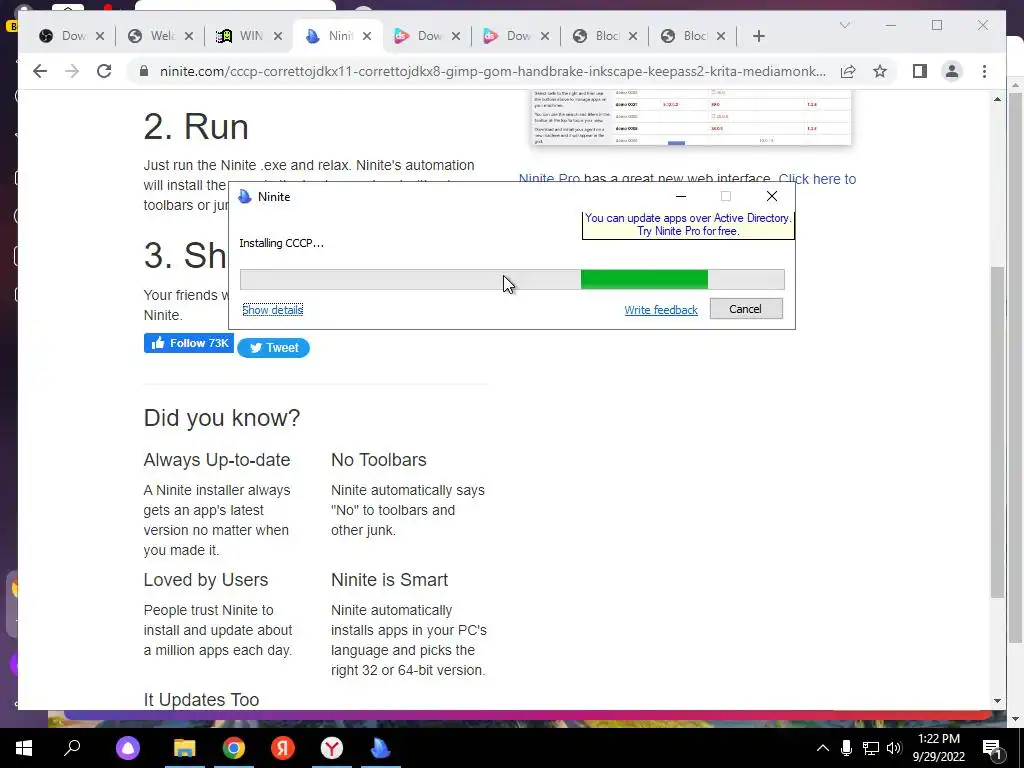Close the WIN tab
This screenshot has height=768, width=1024.
point(278,36)
